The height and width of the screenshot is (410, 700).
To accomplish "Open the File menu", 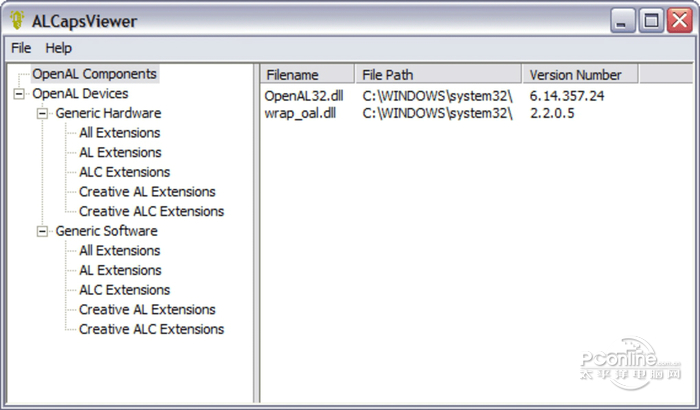I will click(21, 48).
